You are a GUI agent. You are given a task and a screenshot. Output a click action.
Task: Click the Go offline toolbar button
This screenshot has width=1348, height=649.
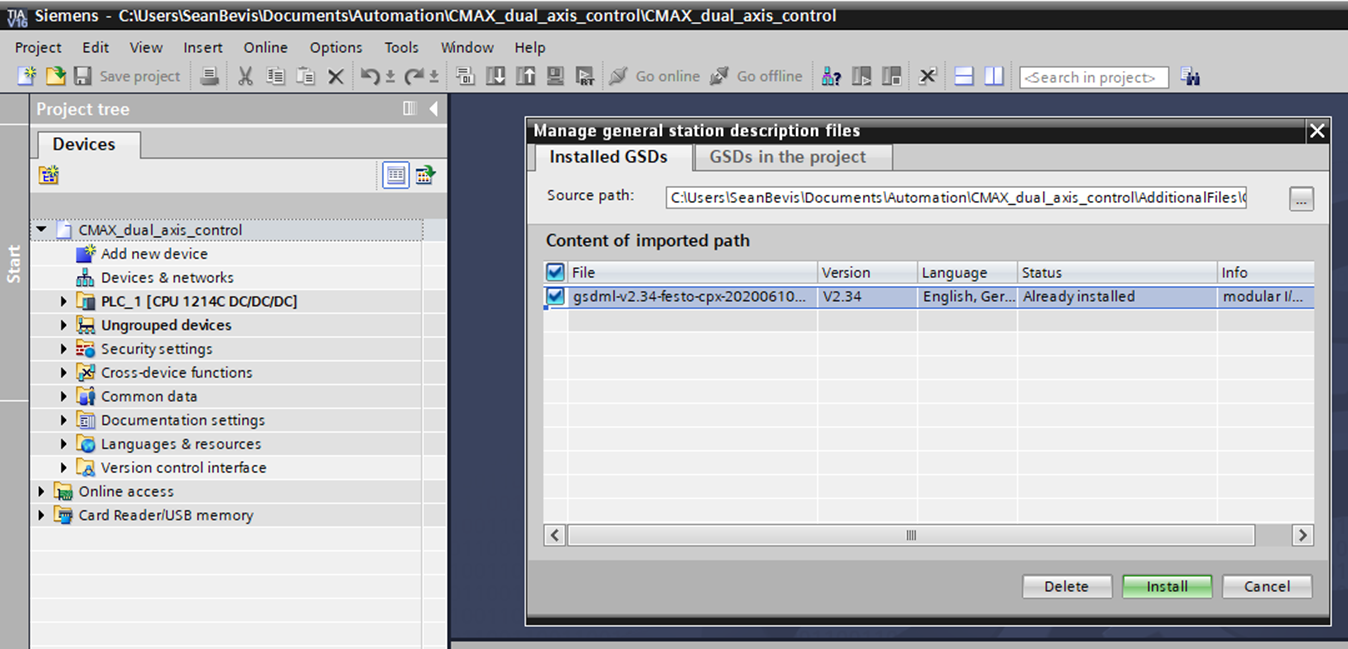pos(756,76)
